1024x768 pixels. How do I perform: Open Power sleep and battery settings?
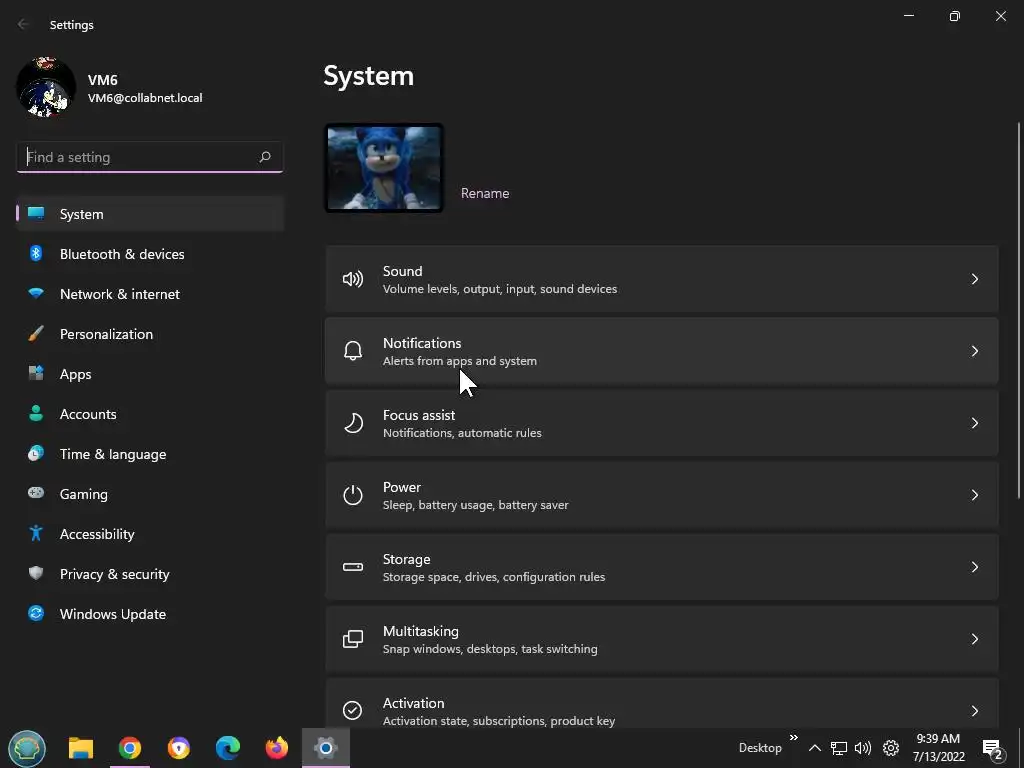click(662, 495)
